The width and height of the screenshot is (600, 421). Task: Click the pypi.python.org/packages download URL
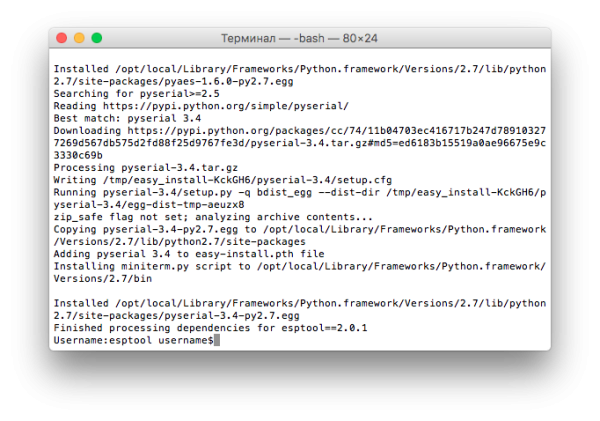pyautogui.click(x=300, y=143)
